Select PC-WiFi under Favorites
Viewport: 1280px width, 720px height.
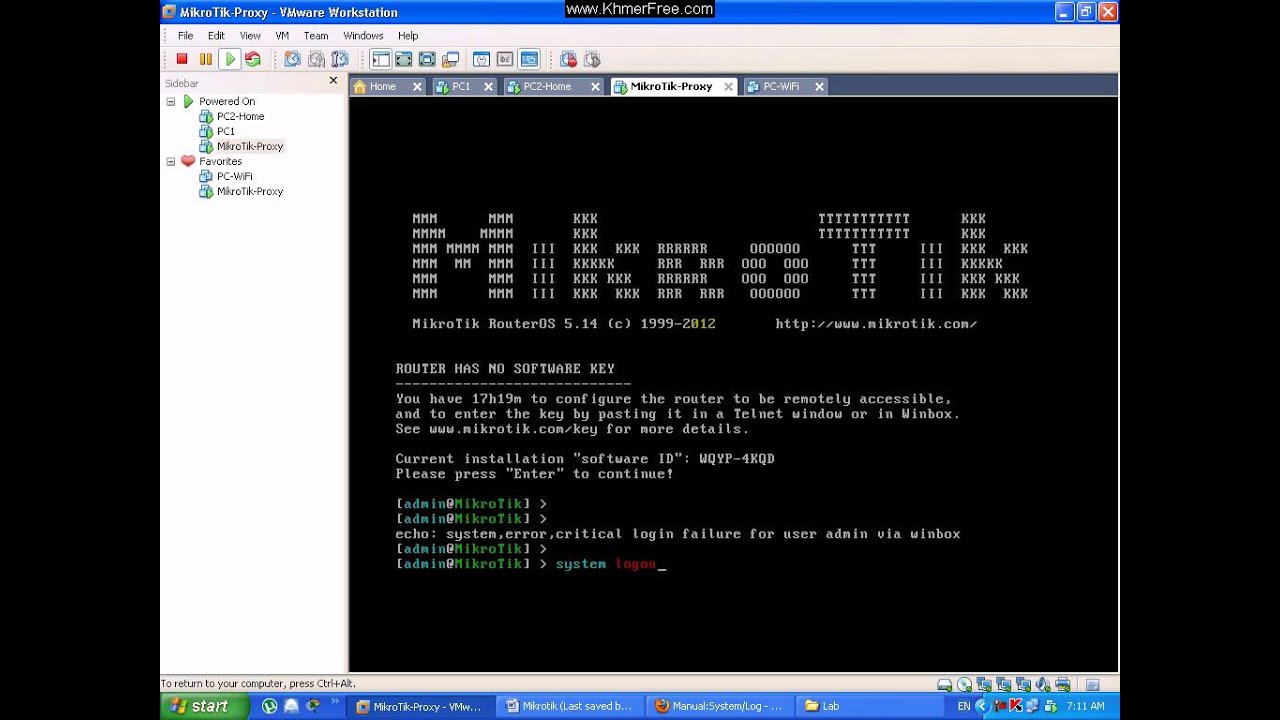point(234,176)
